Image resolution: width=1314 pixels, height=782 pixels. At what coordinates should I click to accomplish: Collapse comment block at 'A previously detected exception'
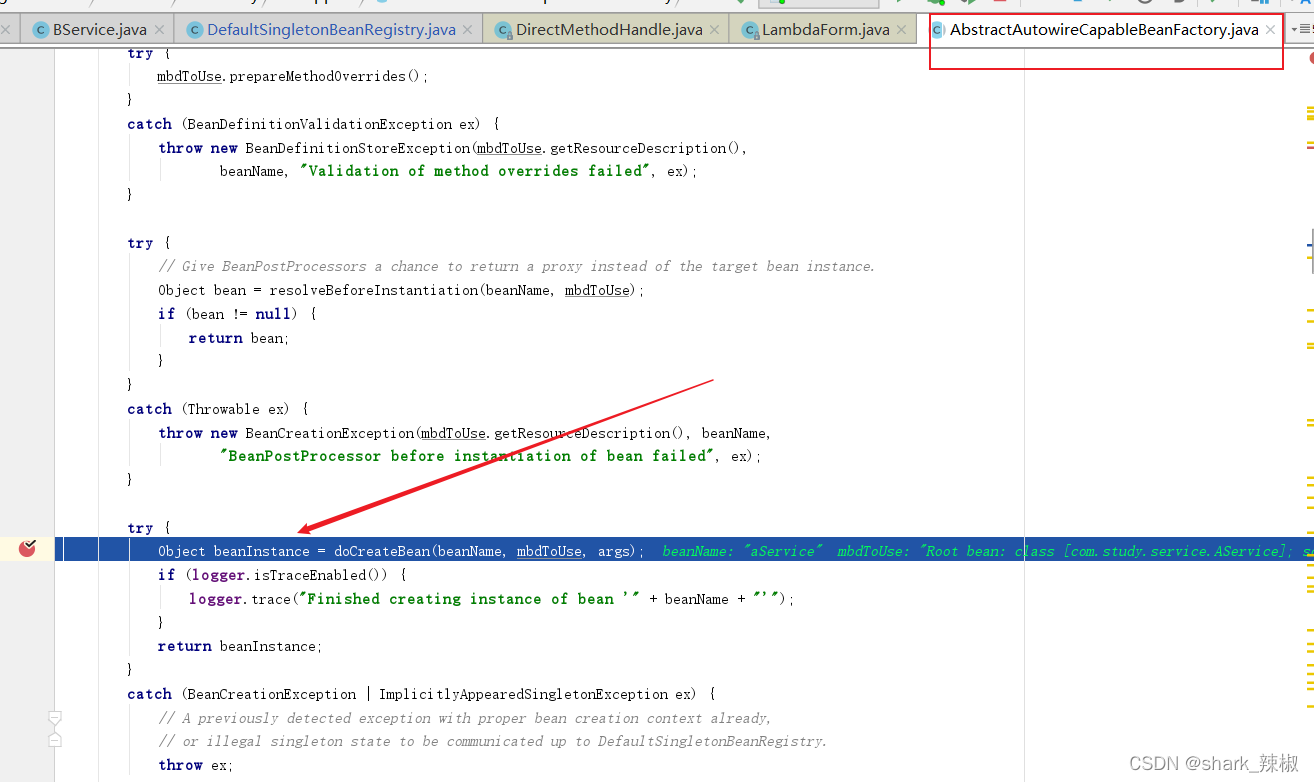click(55, 717)
